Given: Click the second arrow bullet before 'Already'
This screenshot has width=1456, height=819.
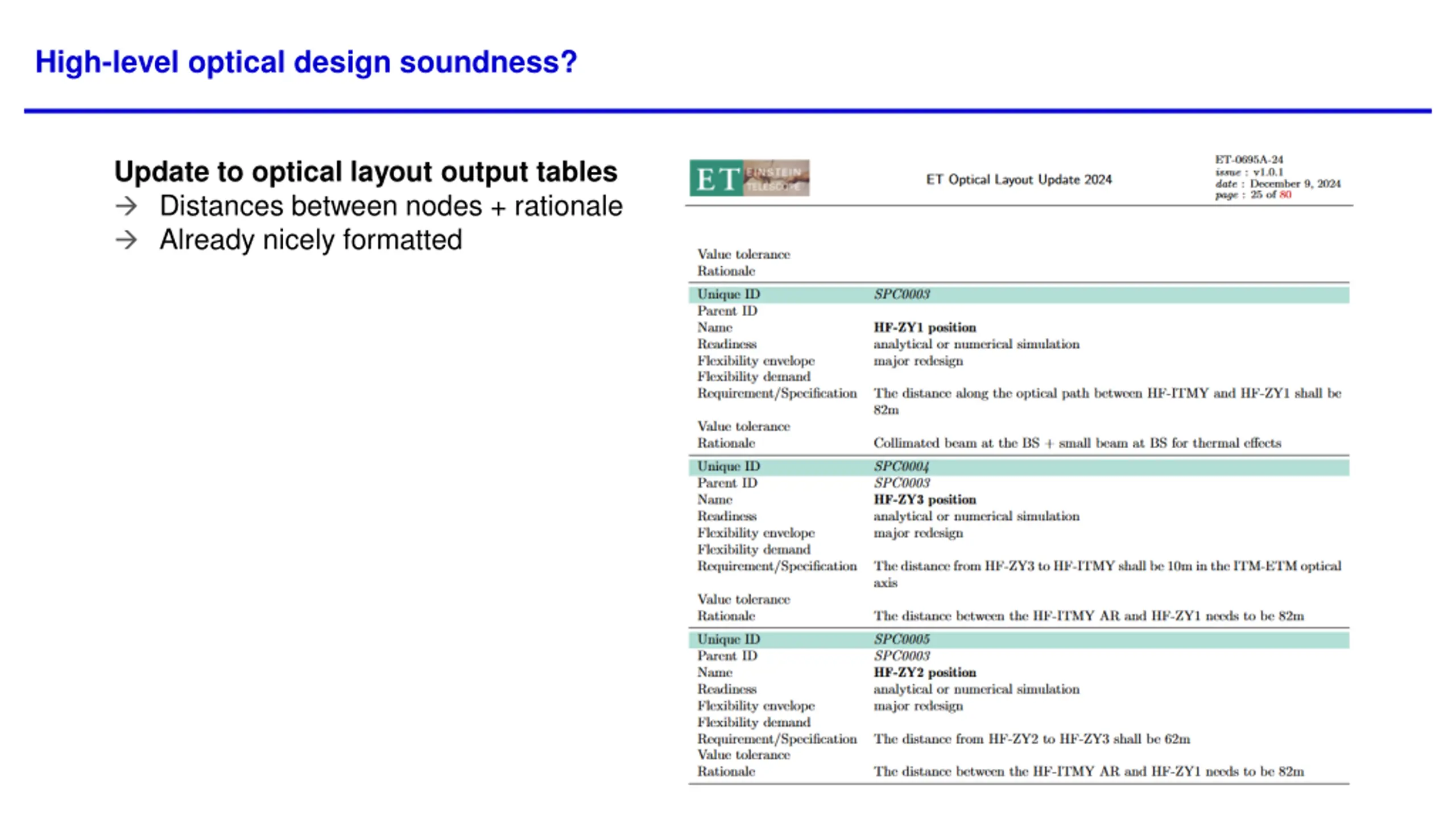Looking at the screenshot, I should [x=126, y=240].
